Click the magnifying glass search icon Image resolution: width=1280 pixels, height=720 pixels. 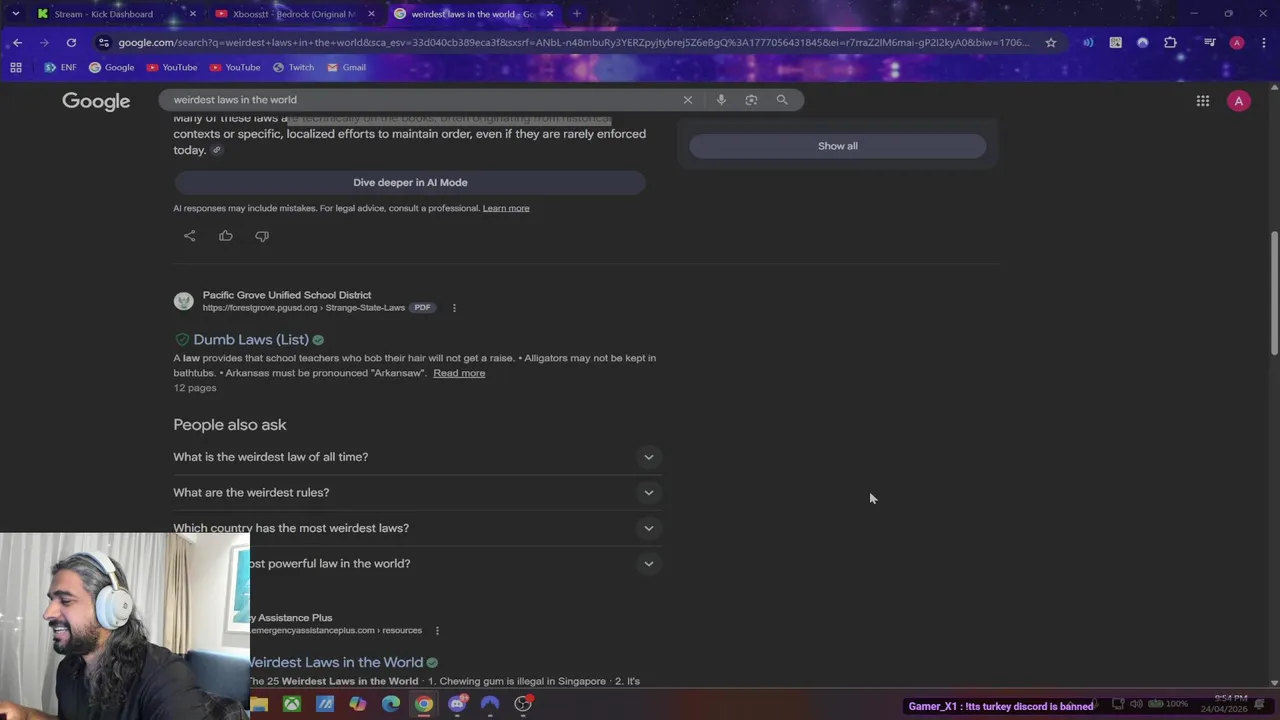coord(782,100)
